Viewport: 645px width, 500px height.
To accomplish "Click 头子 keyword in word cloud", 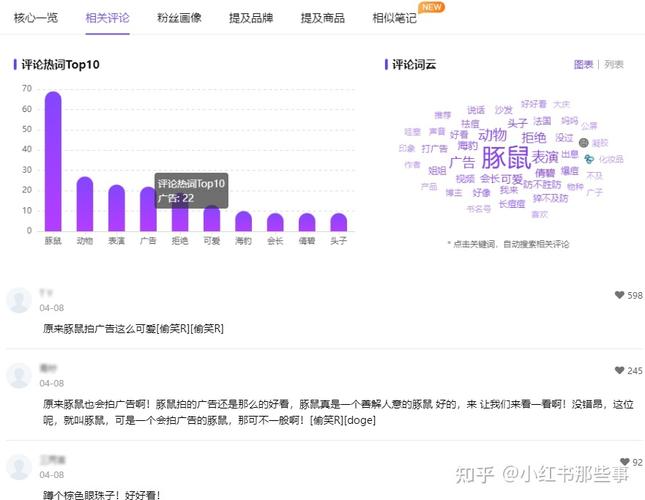I will [x=517, y=123].
